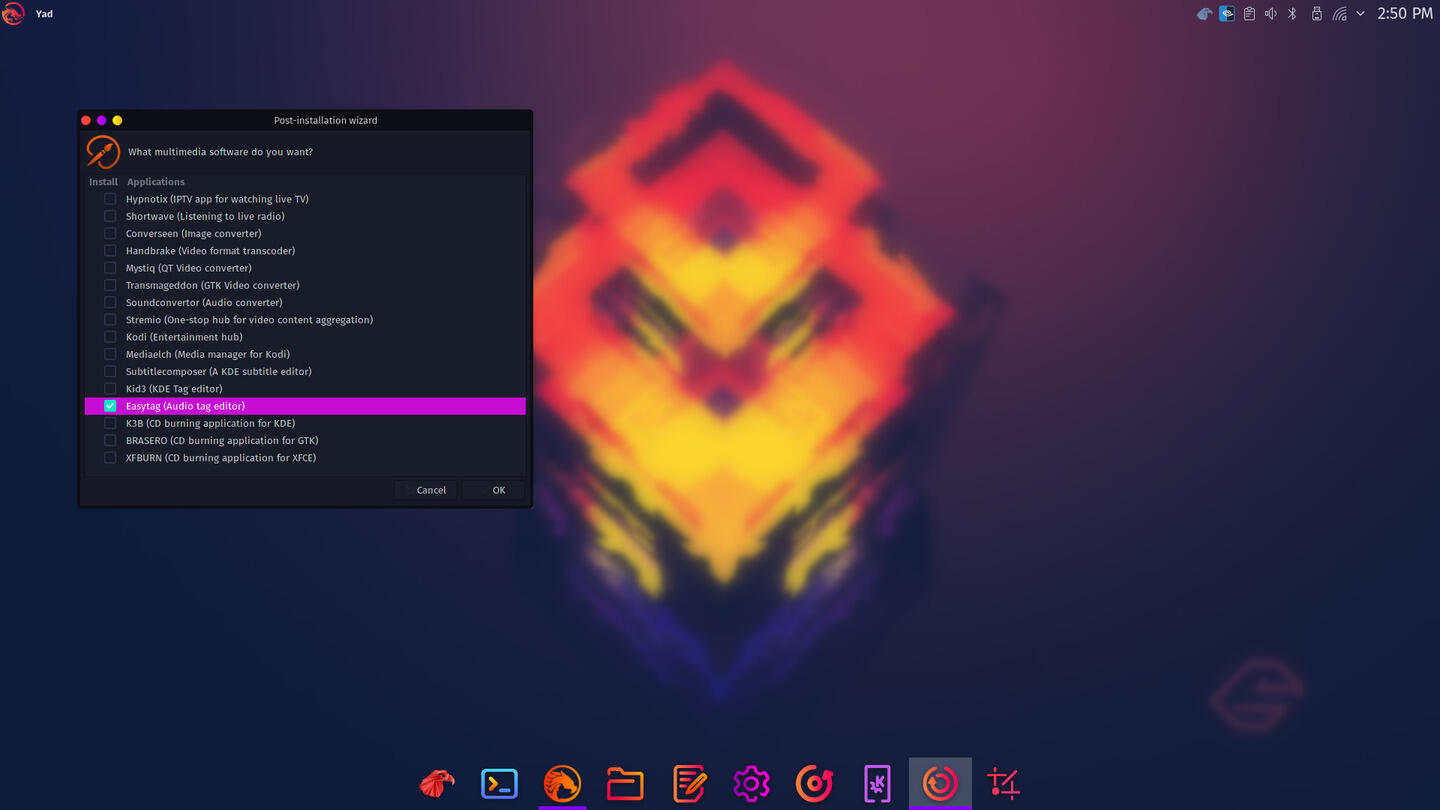Select the XFBURN CD burning row text
The width and height of the screenshot is (1440, 810).
(221, 458)
